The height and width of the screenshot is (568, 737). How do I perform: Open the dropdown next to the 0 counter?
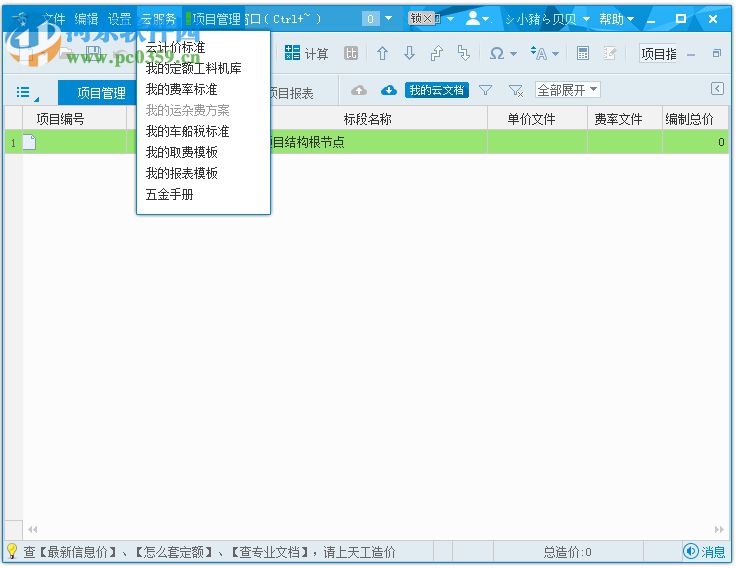point(388,18)
